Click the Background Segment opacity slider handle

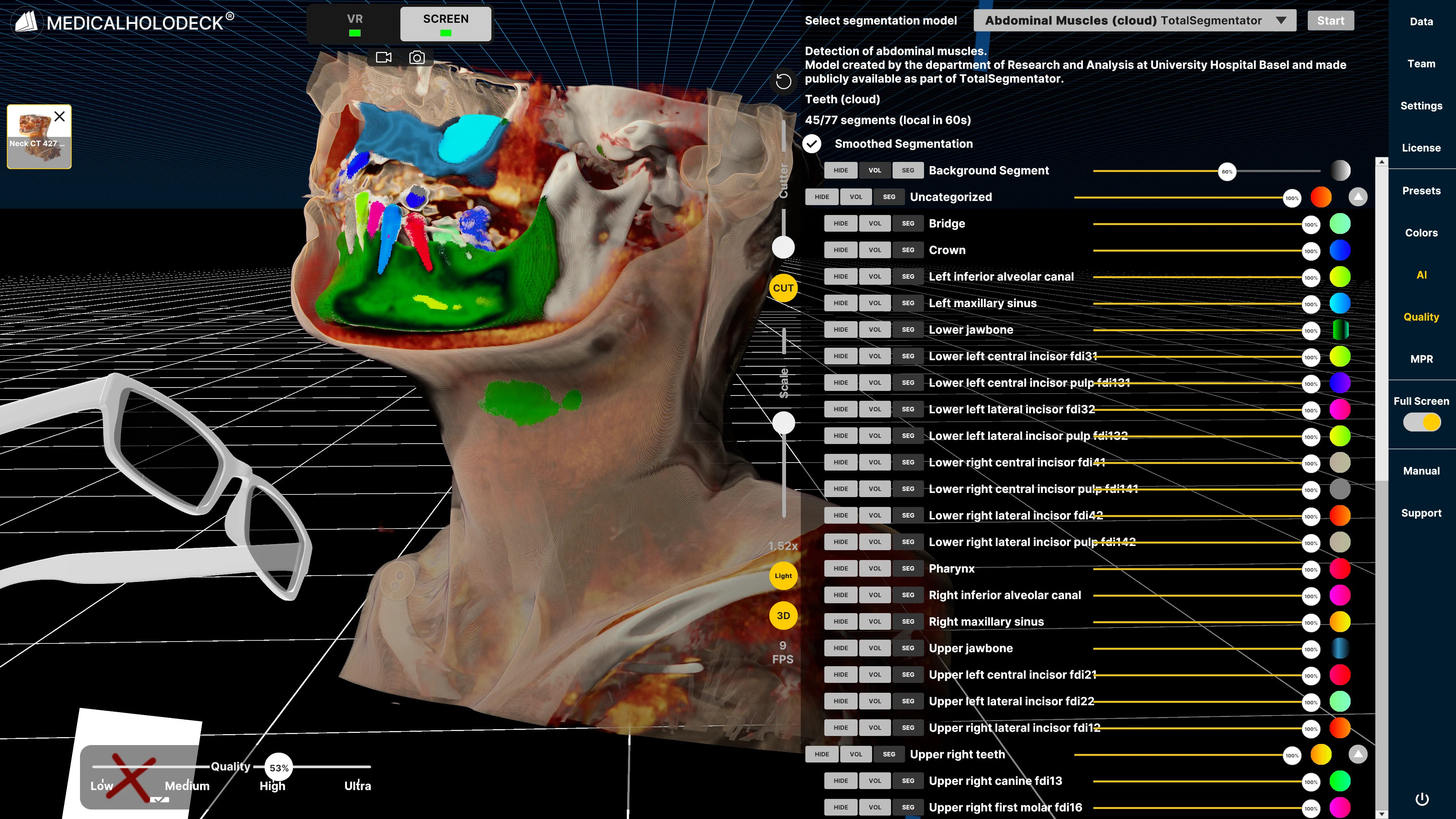[x=1227, y=171]
